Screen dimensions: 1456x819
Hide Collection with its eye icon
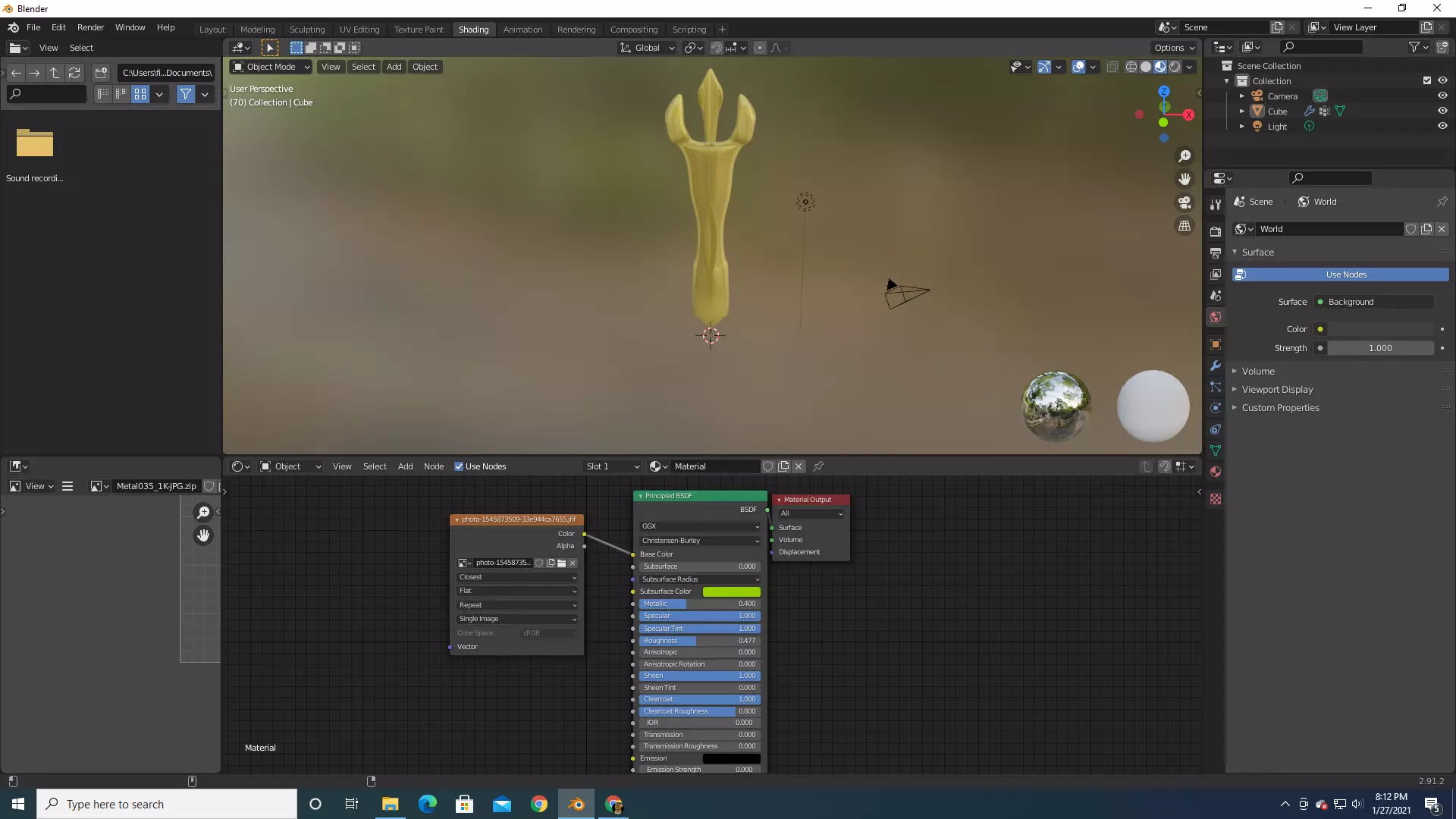(x=1442, y=81)
